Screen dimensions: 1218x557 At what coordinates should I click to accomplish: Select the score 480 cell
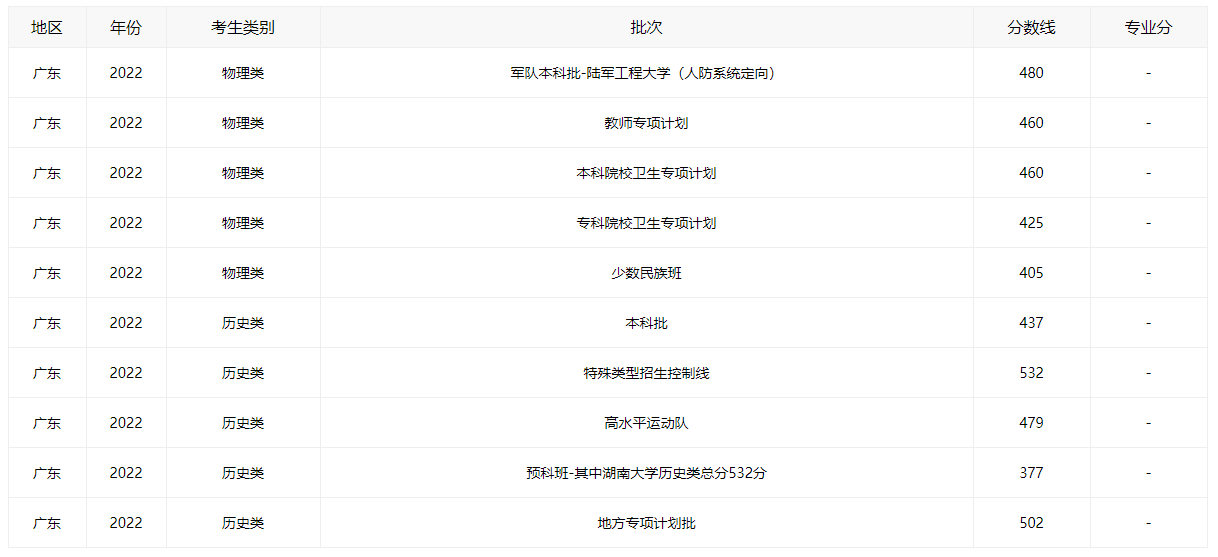point(1031,73)
